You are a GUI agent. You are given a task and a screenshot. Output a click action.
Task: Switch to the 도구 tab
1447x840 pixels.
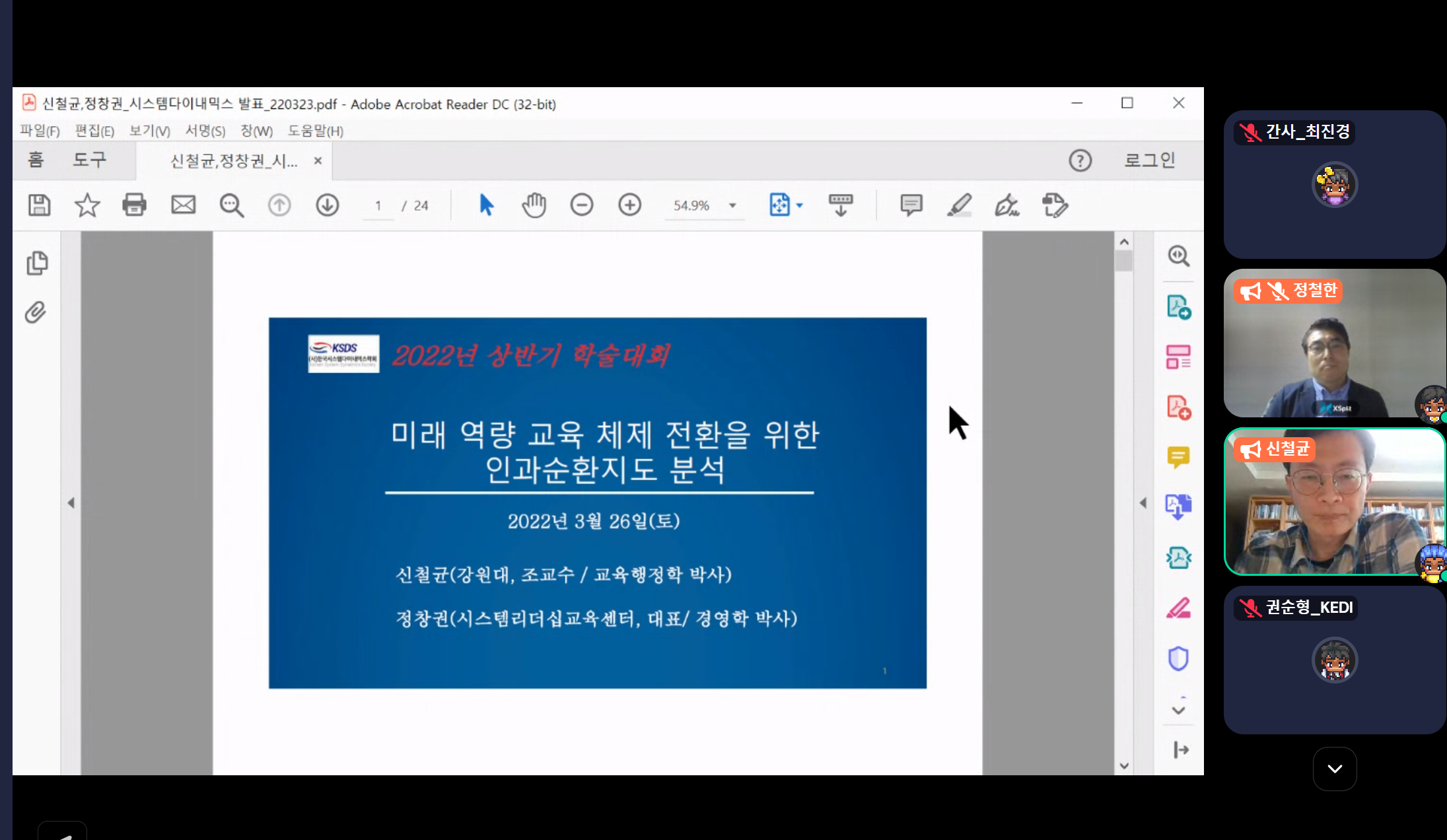point(89,160)
